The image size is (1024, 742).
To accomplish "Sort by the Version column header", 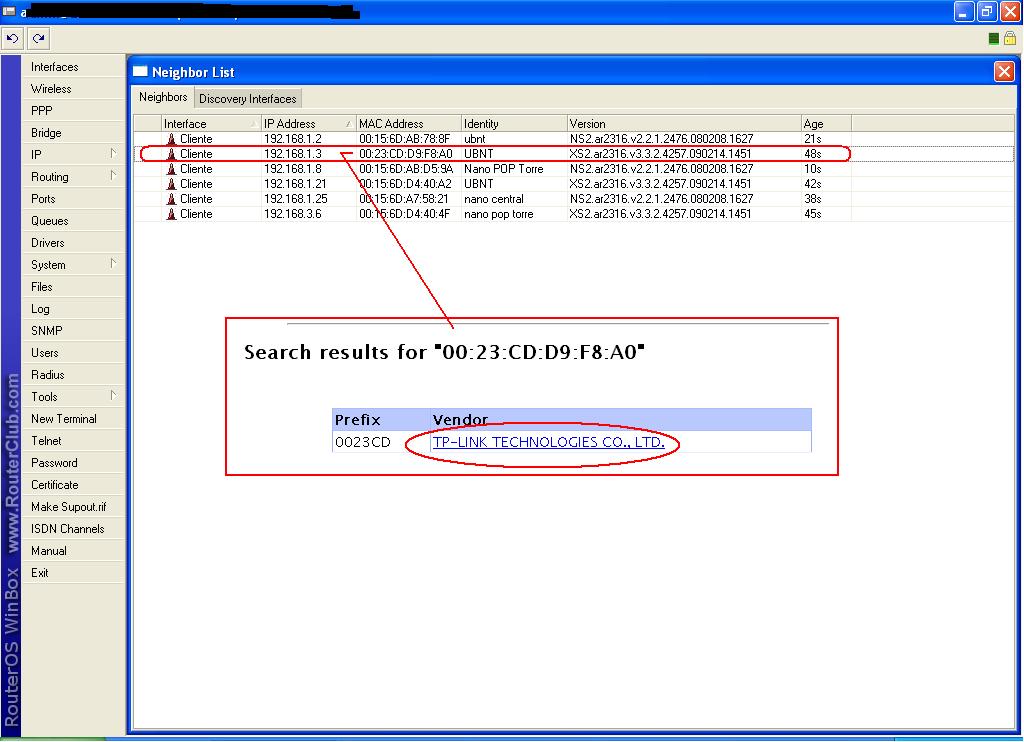I will pos(684,123).
